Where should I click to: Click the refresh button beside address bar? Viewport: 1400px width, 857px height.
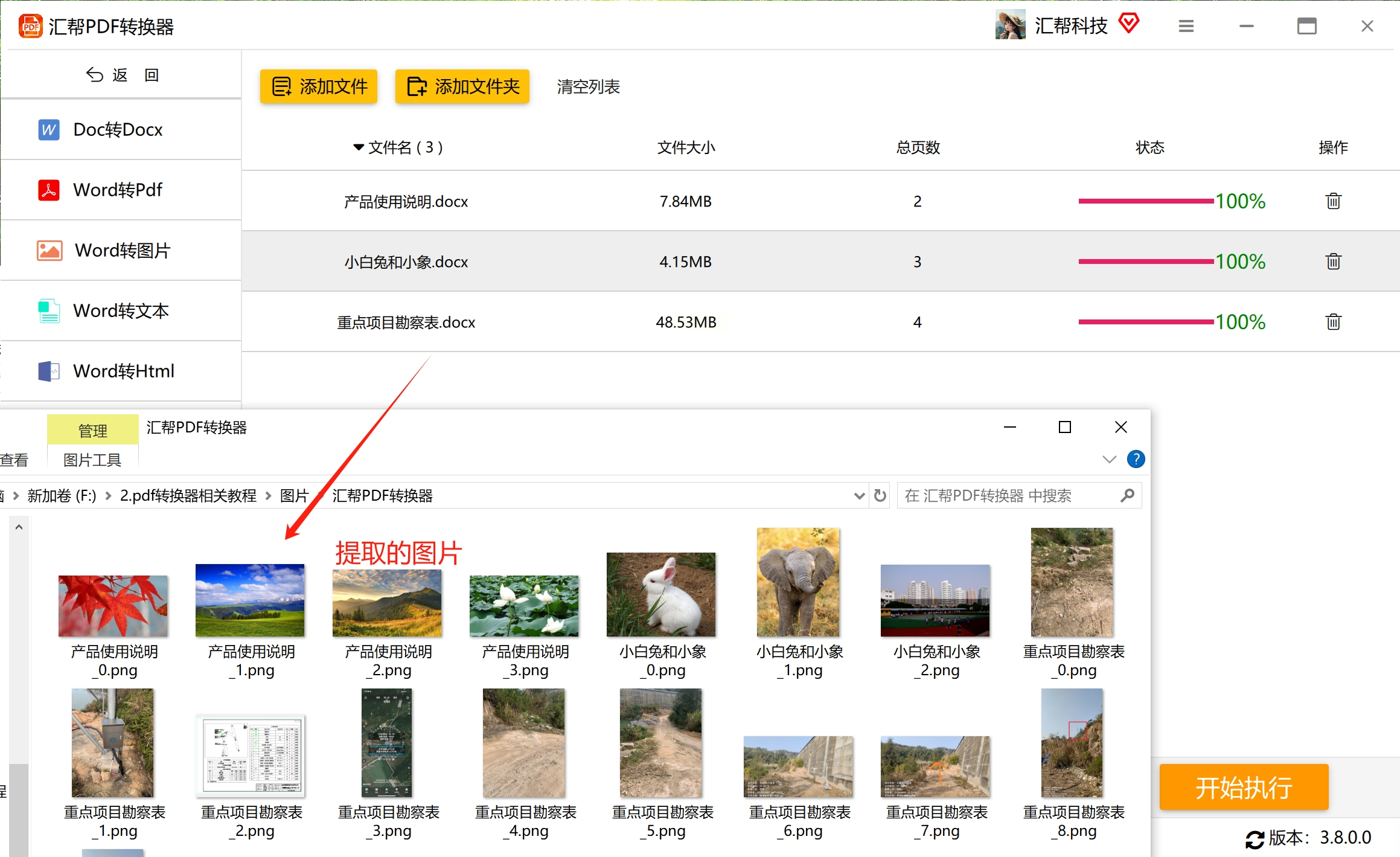880,496
